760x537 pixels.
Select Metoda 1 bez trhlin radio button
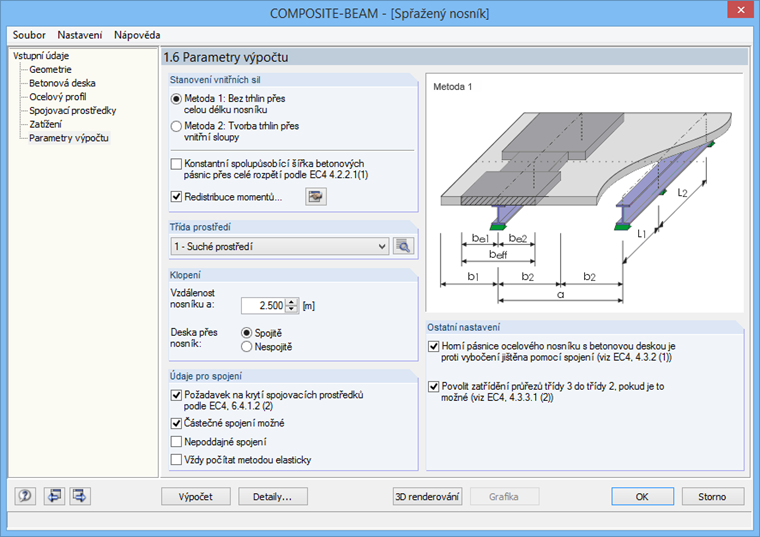coord(176,99)
